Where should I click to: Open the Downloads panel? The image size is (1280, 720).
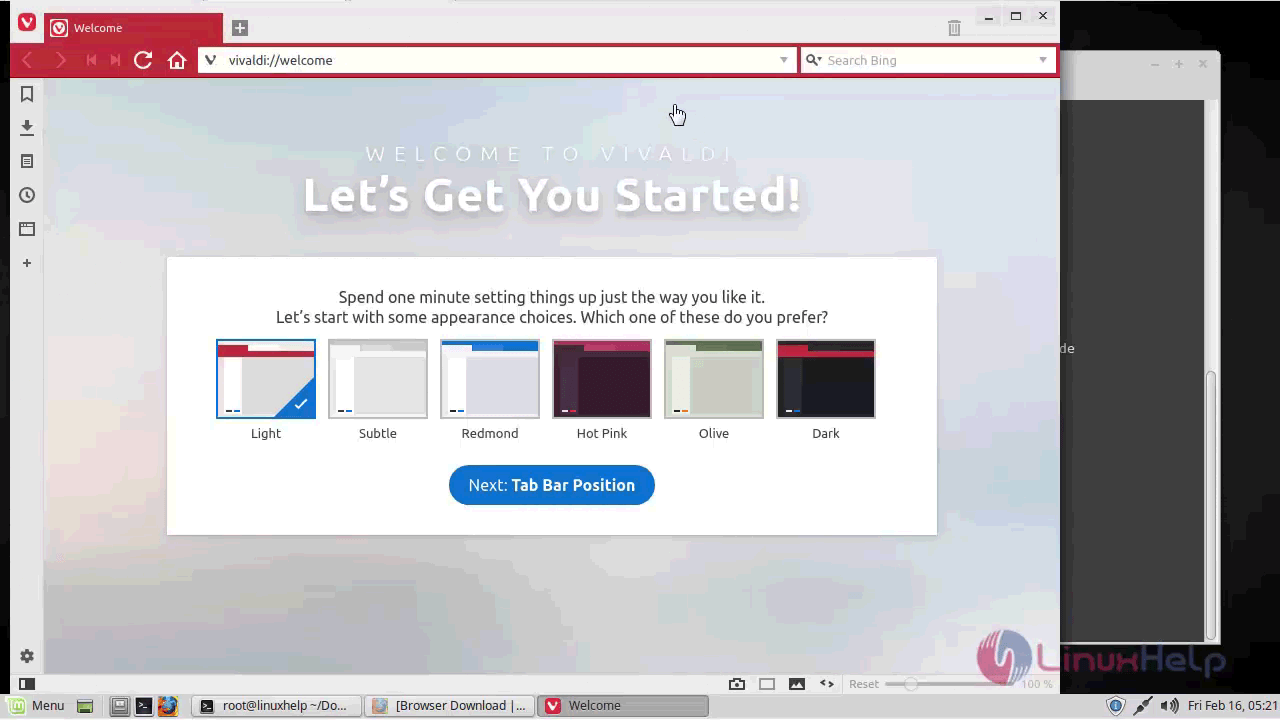[27, 128]
